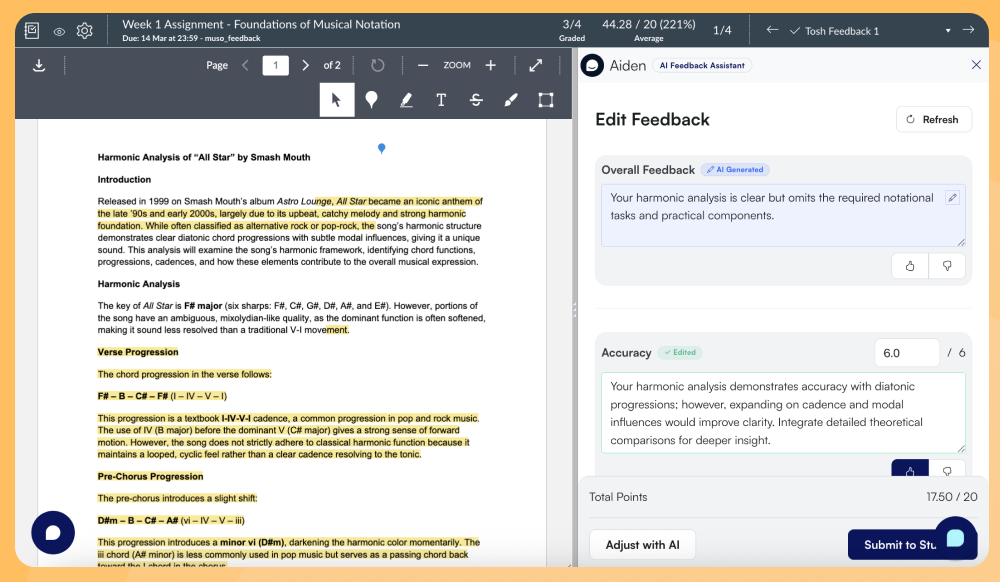This screenshot has width=1000, height=582.
Task: Thumbs up the Accuracy feedback
Action: coord(909,469)
